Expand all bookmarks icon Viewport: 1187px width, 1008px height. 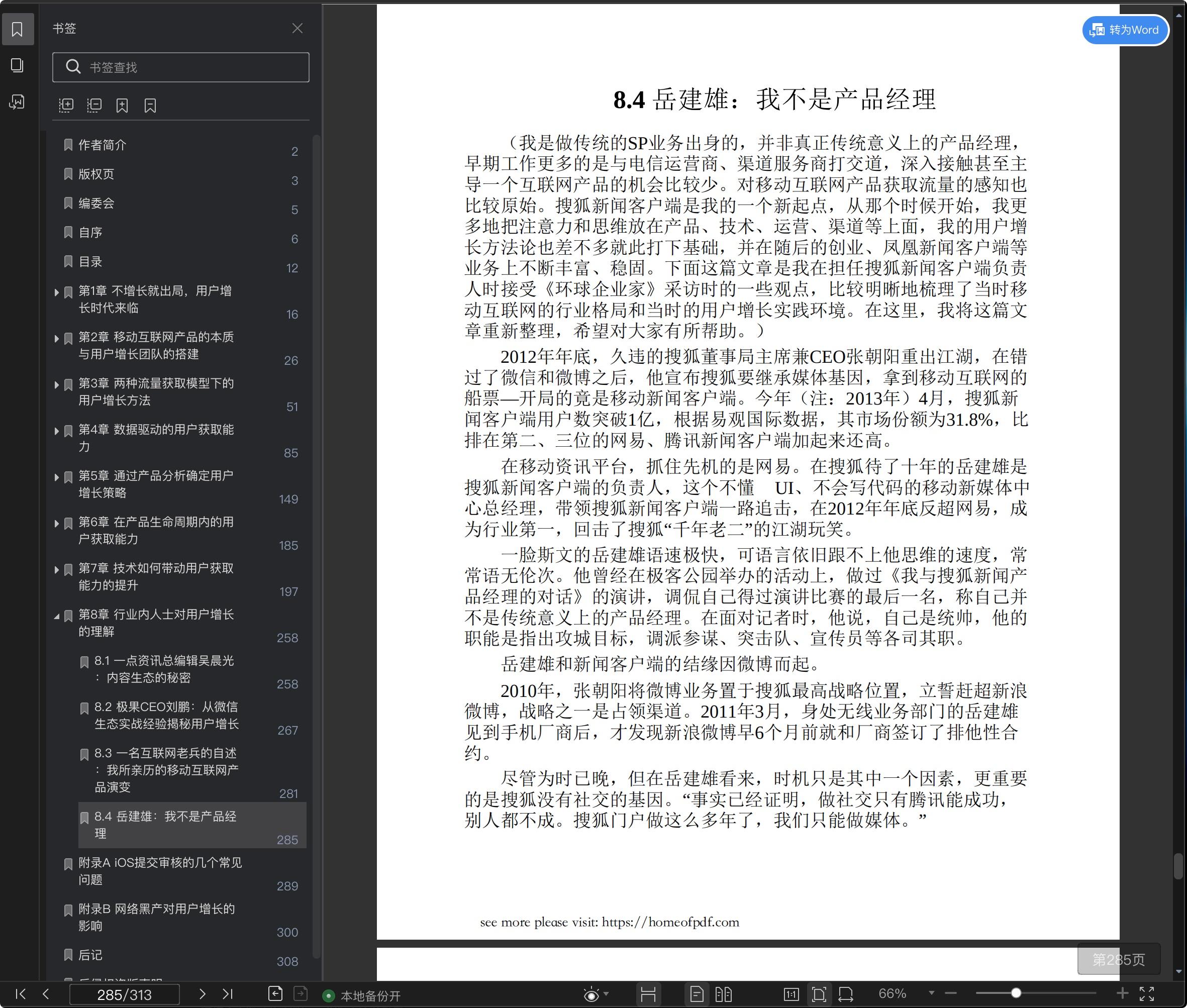pos(66,105)
